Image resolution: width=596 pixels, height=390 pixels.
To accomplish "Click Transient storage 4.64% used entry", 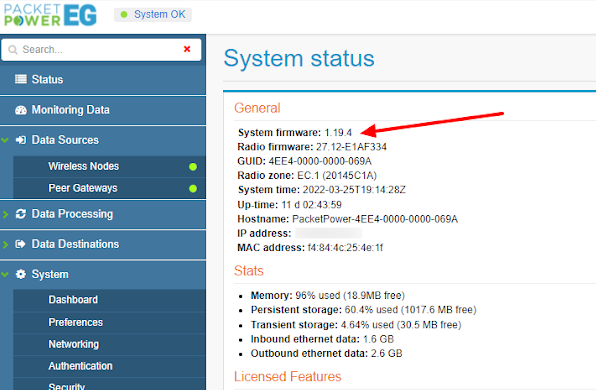I will [x=356, y=325].
